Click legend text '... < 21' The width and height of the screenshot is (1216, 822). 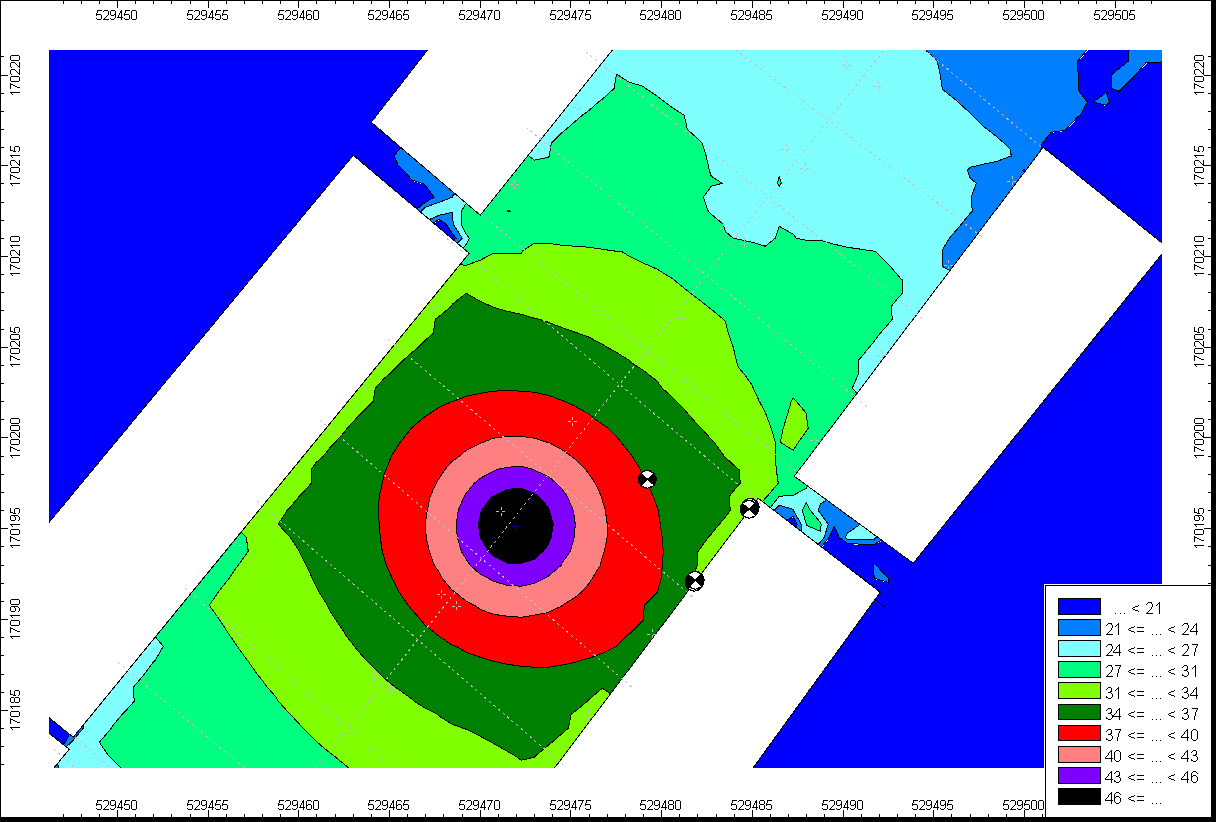pos(1140,607)
